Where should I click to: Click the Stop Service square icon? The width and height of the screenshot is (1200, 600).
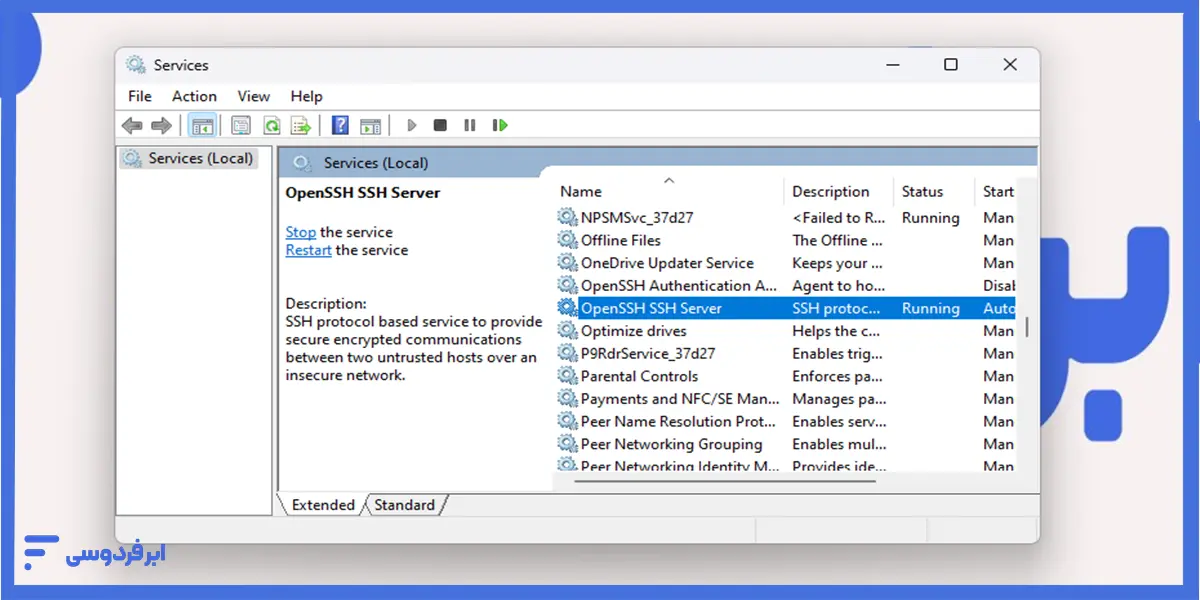click(x=440, y=125)
